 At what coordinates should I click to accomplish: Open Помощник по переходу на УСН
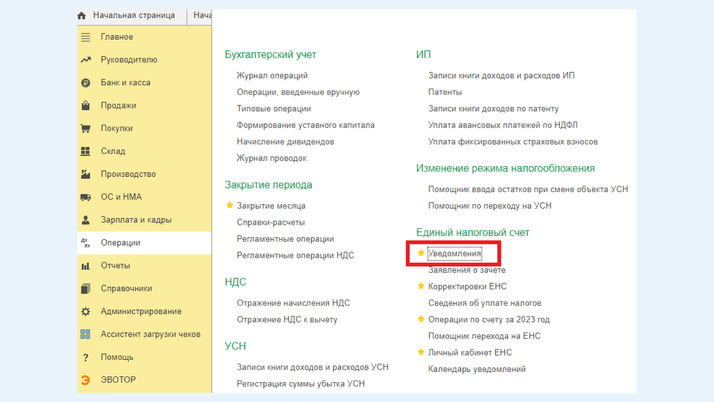point(490,206)
